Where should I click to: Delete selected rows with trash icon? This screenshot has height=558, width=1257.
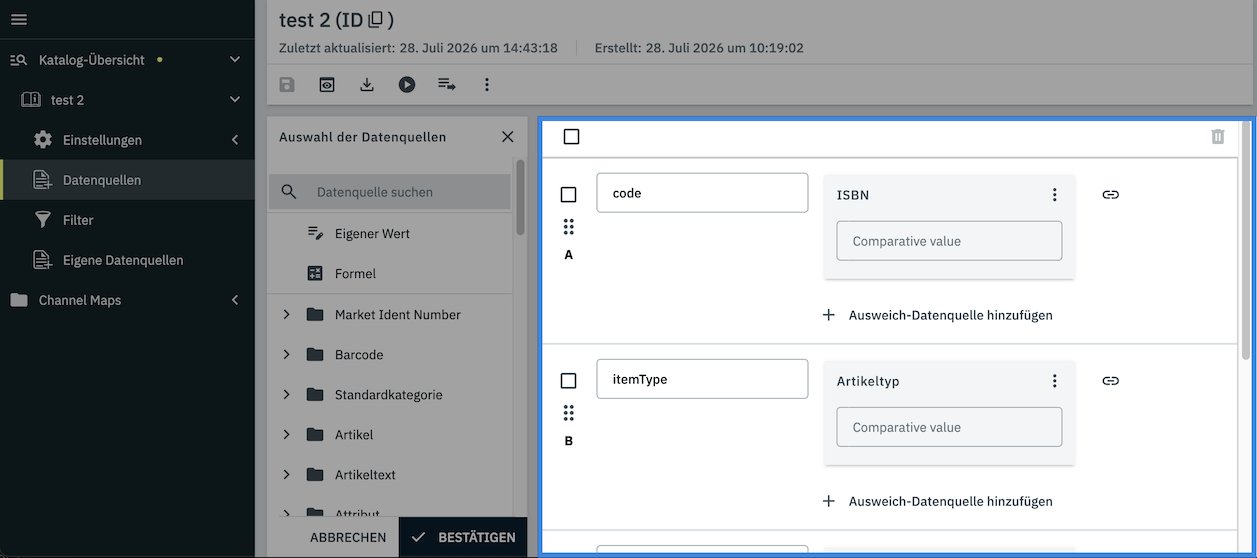[1217, 137]
